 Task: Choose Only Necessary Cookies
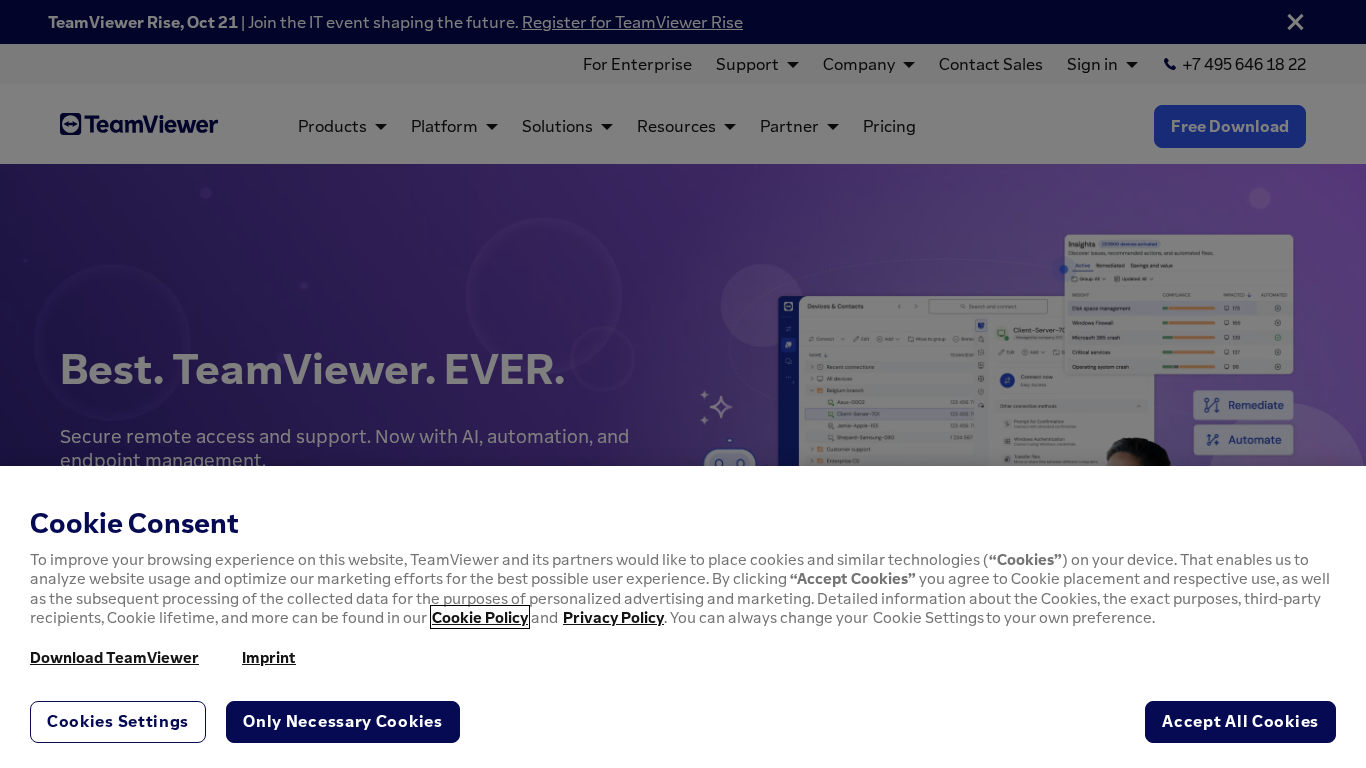343,722
